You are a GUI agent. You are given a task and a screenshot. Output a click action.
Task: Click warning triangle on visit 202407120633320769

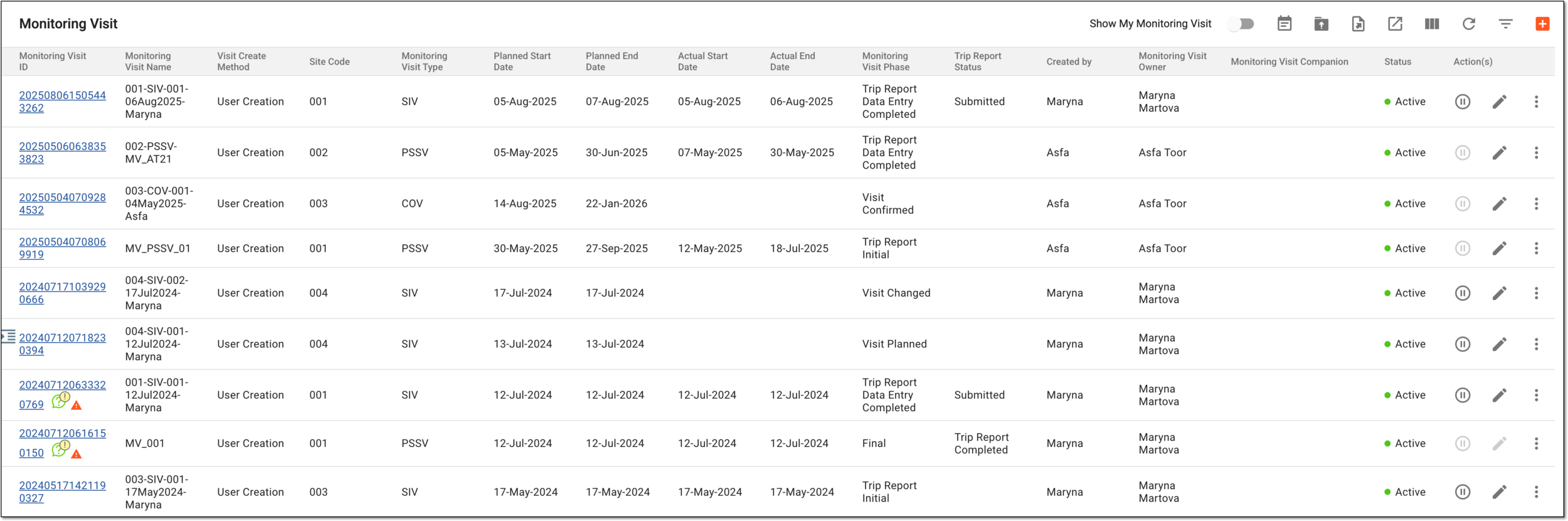pos(77,406)
